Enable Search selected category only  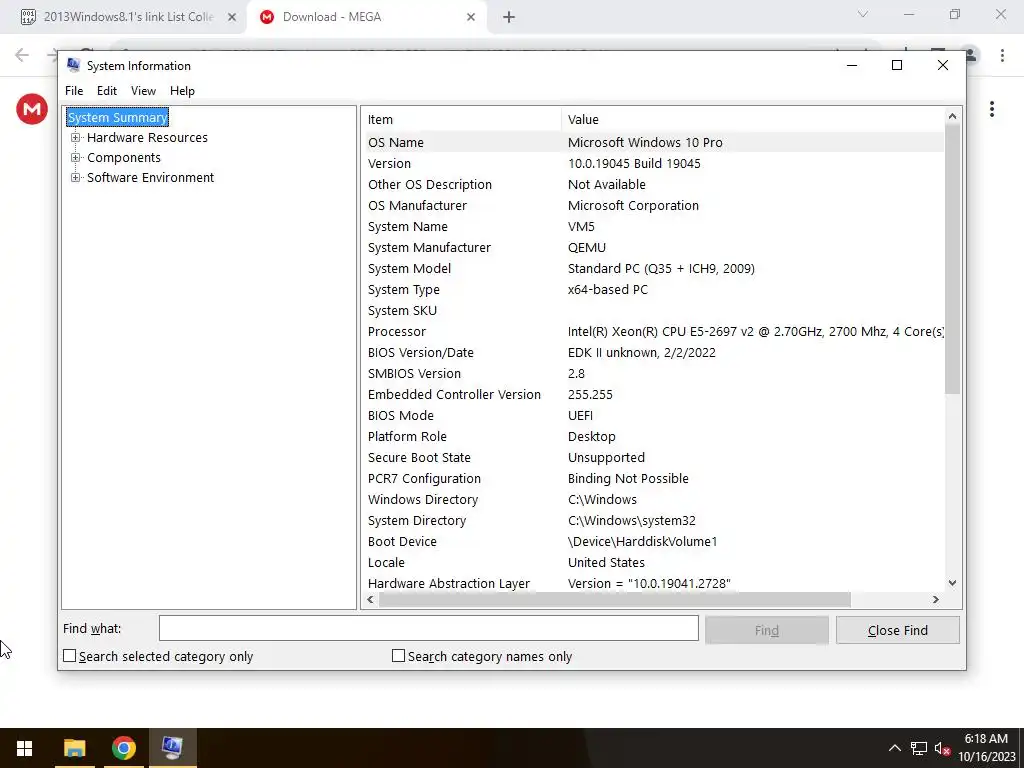coord(70,656)
